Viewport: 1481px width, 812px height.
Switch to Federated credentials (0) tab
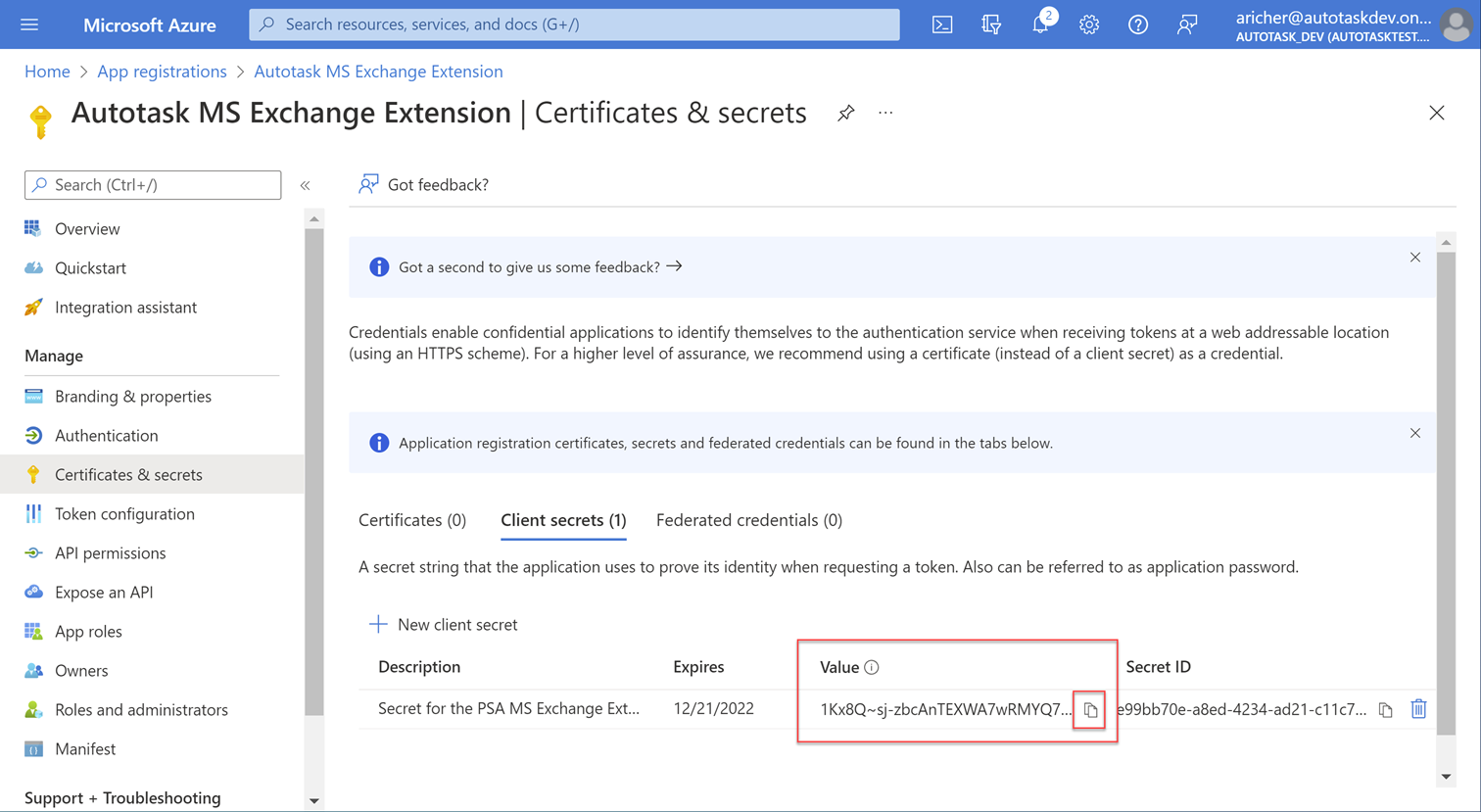click(x=749, y=520)
